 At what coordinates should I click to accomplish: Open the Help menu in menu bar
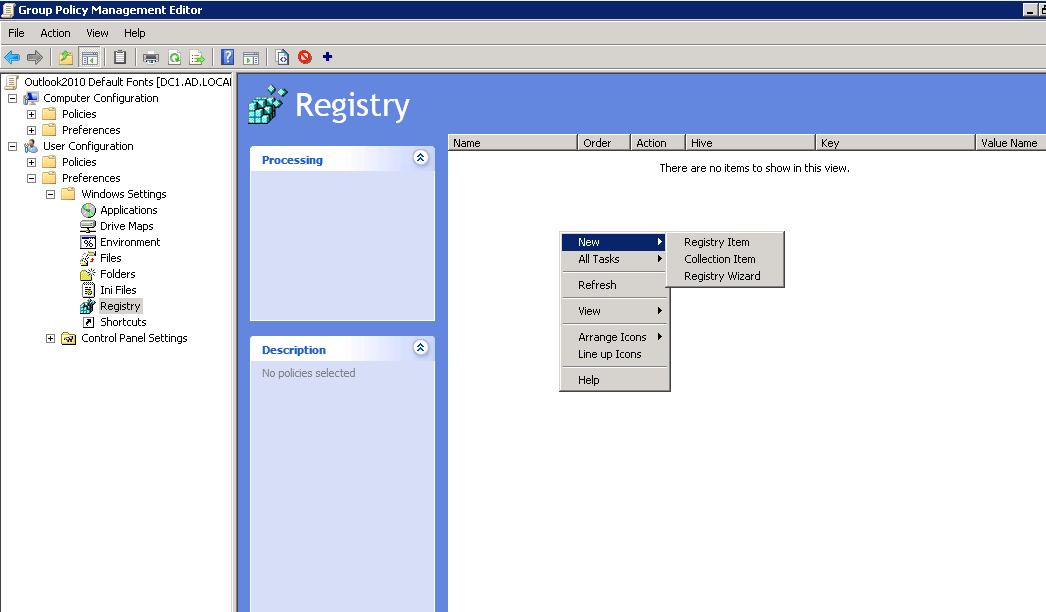click(x=135, y=33)
